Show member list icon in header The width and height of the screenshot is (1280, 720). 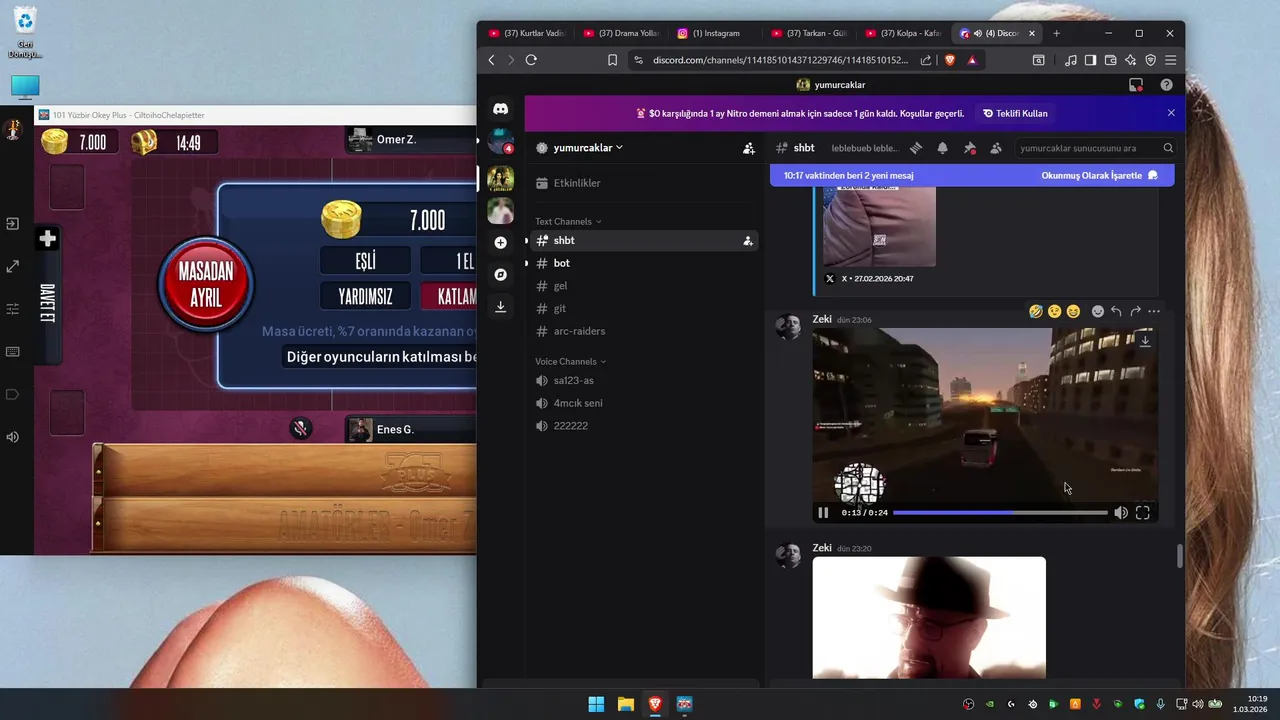(x=996, y=148)
